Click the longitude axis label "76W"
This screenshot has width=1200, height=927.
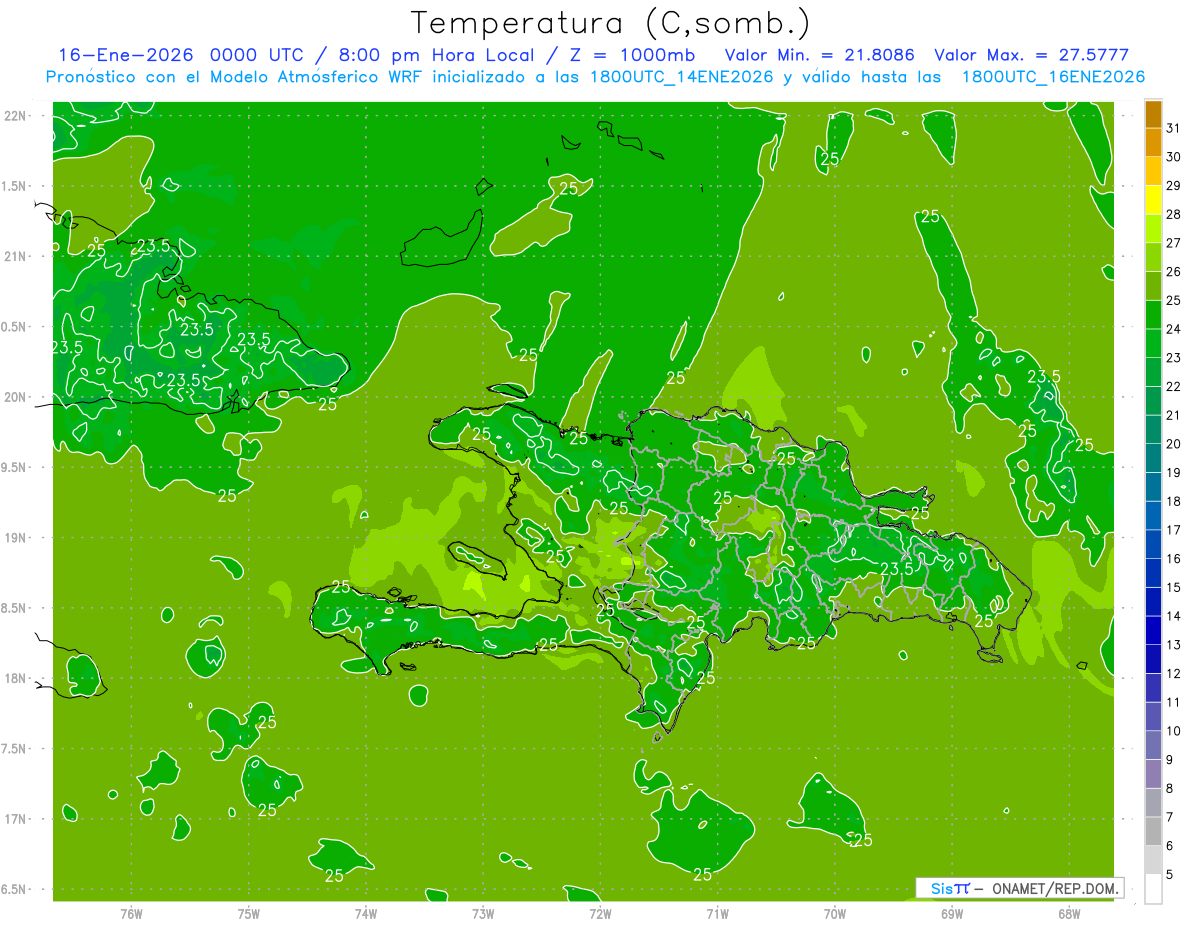[131, 913]
